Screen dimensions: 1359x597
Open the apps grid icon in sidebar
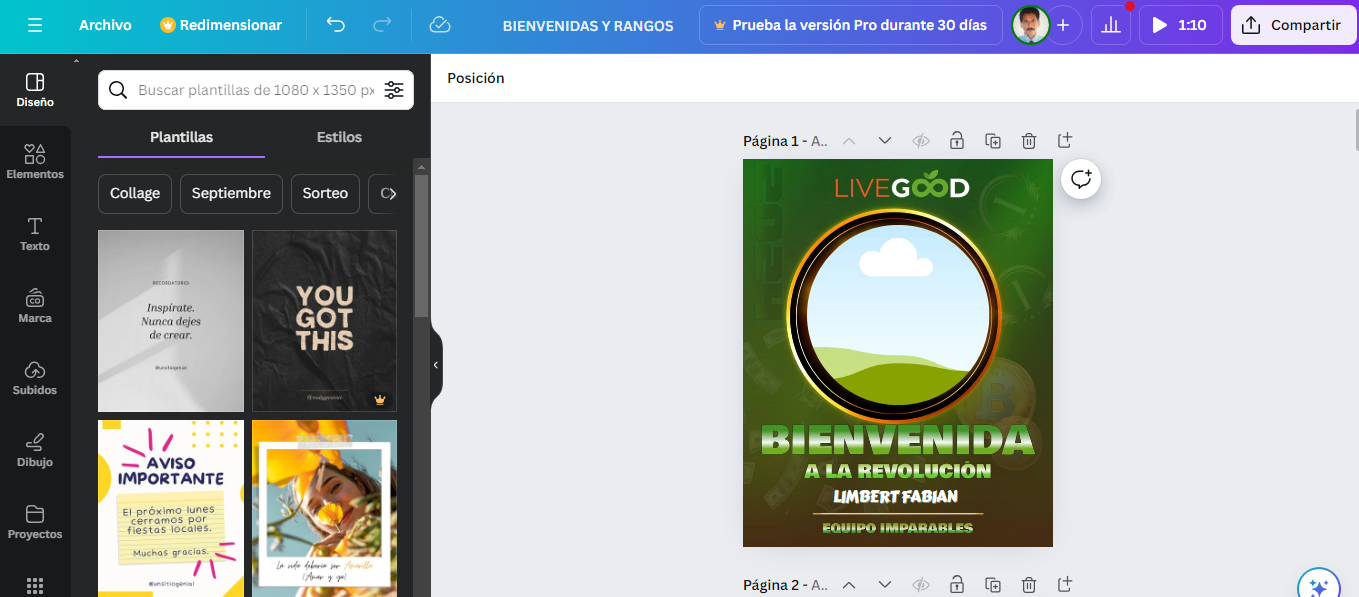[35, 585]
